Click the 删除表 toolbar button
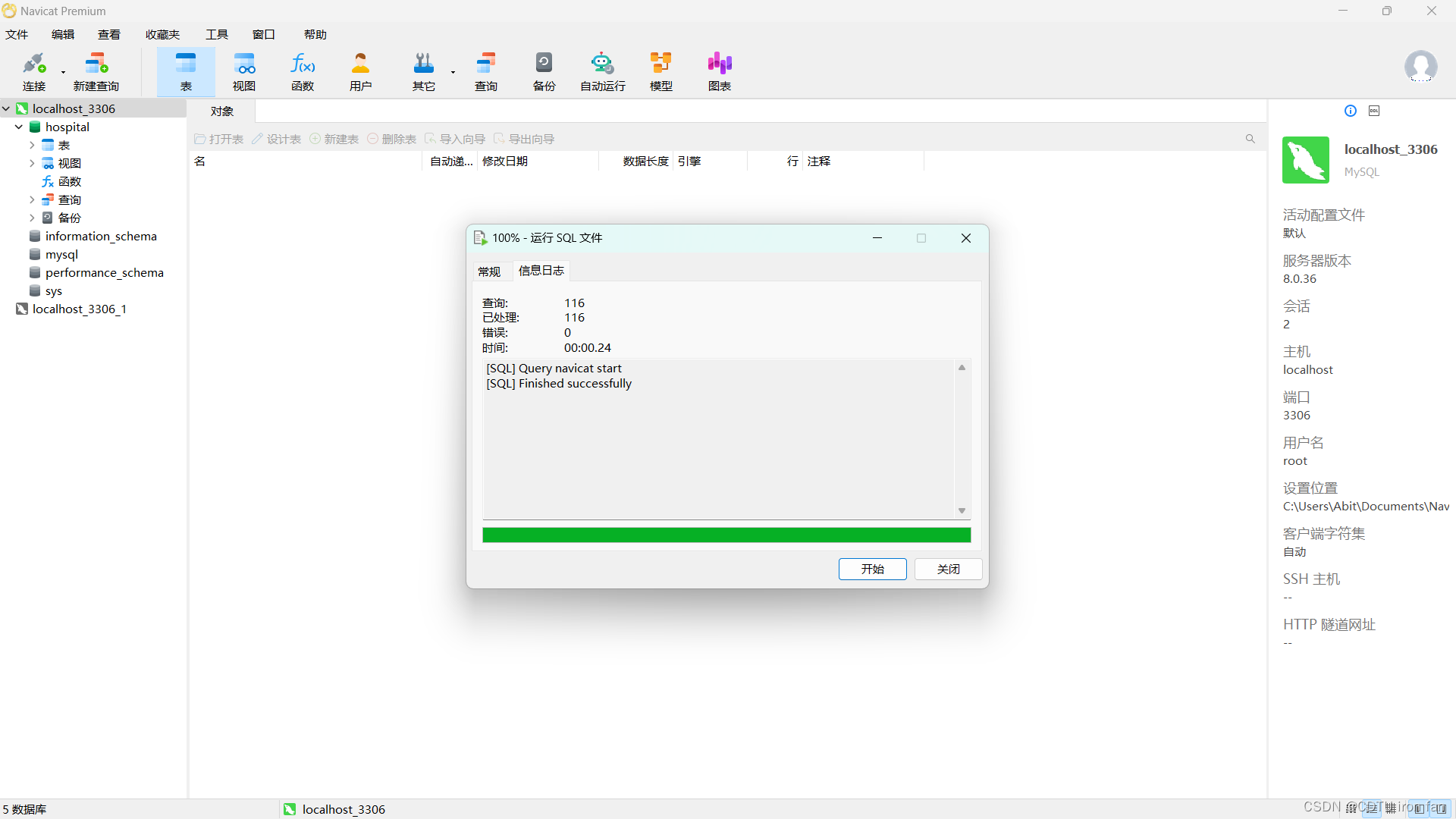Viewport: 1456px width, 819px height. [x=392, y=139]
